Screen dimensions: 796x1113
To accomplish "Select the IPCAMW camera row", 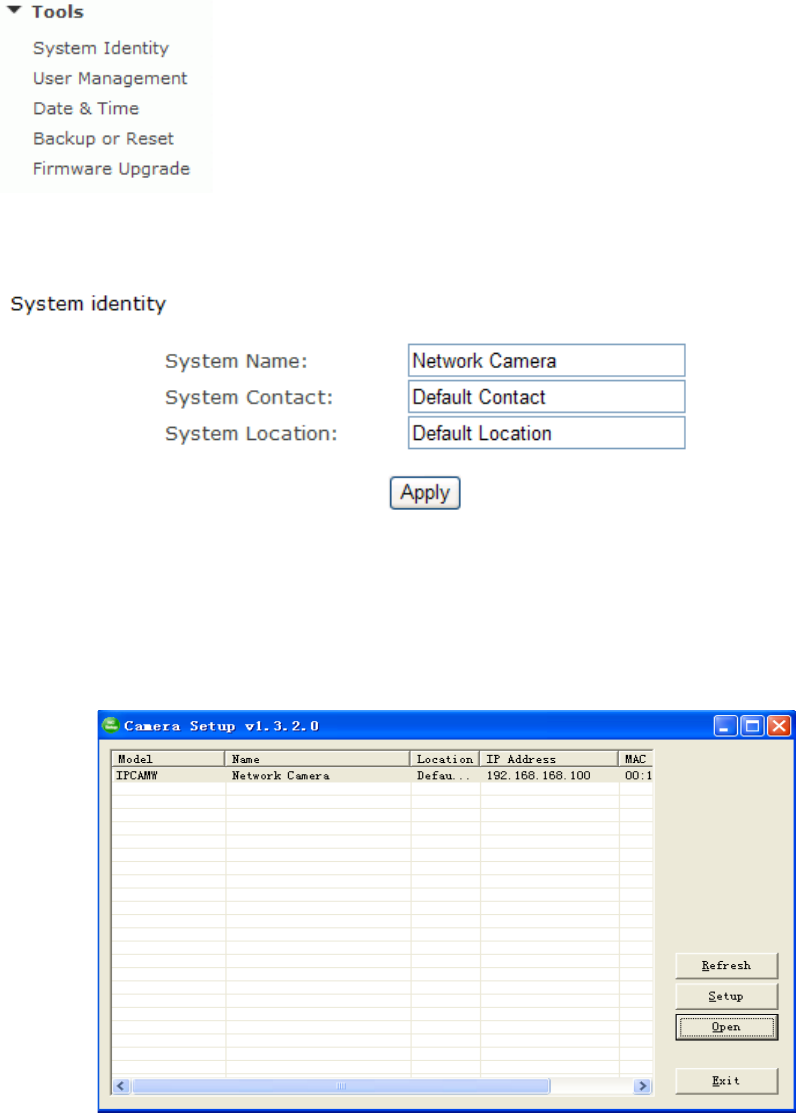I will tap(382, 776).
